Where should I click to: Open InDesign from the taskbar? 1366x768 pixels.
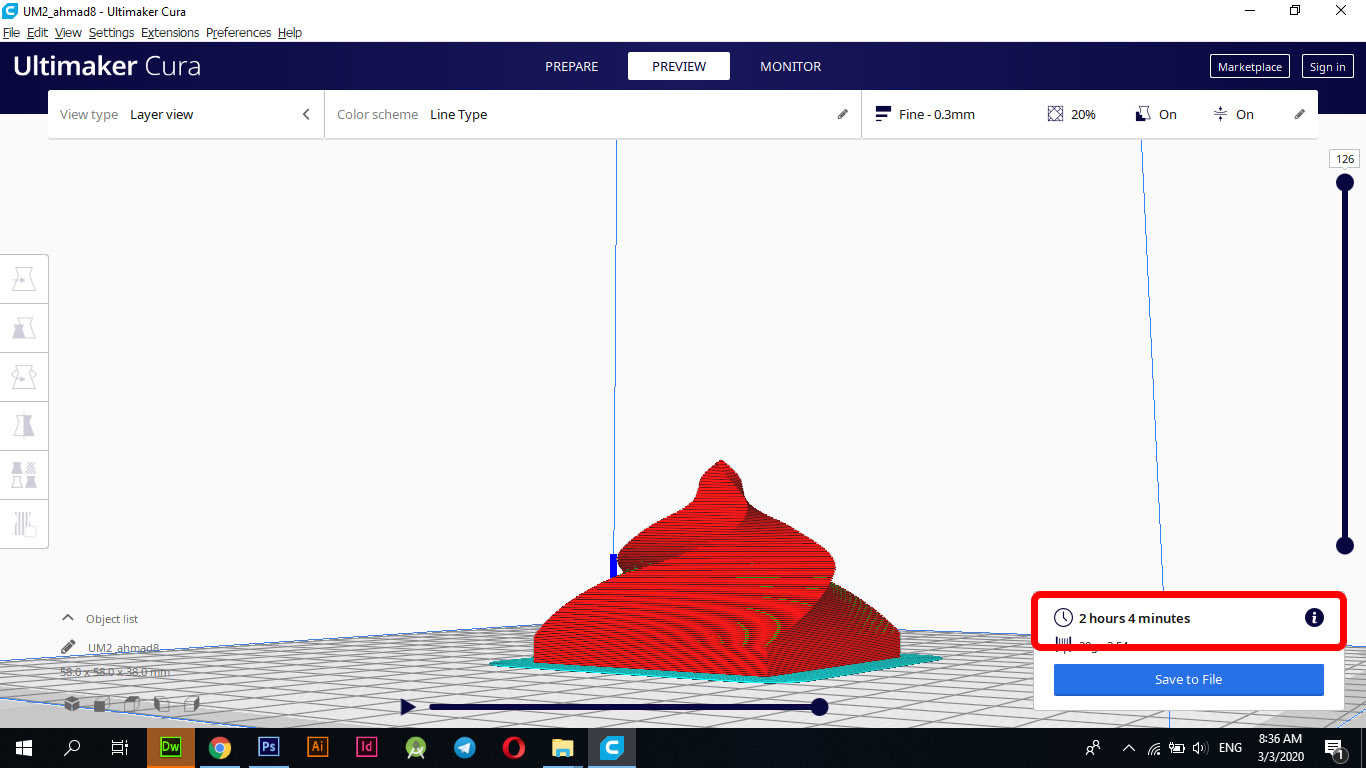coord(367,747)
